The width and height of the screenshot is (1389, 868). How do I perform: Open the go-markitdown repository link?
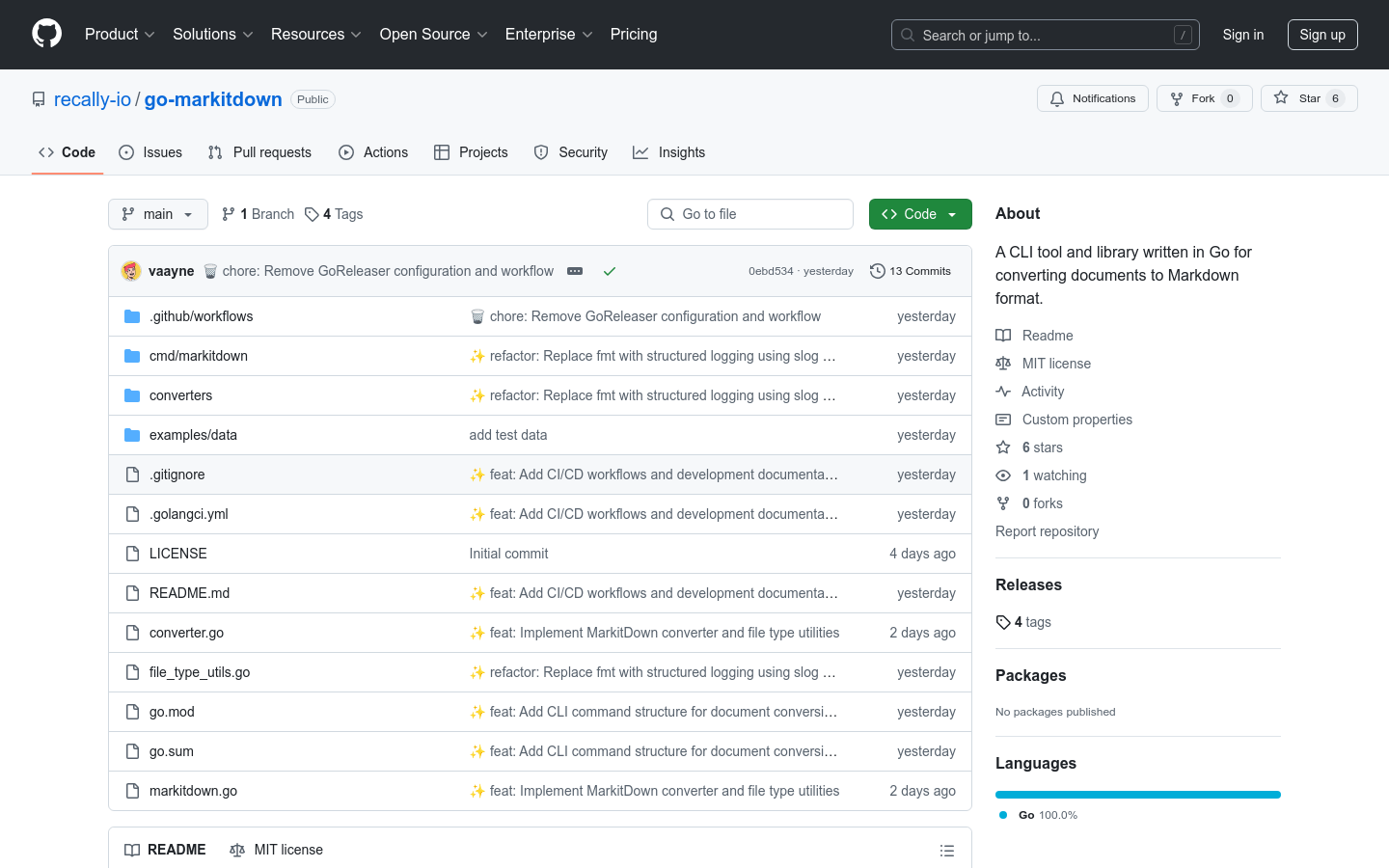213,99
